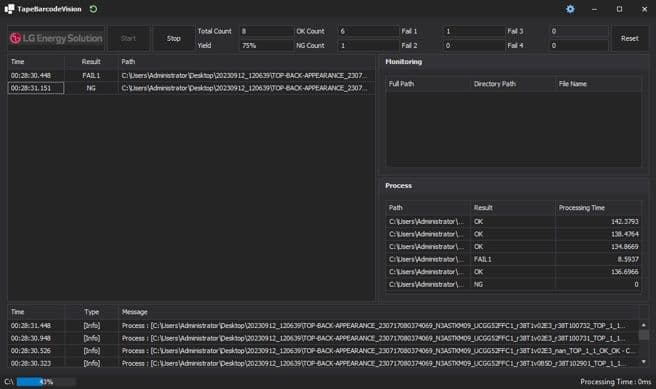This screenshot has width=656, height=389.
Task: Click the log scrollbar thumb
Action: click(x=643, y=335)
